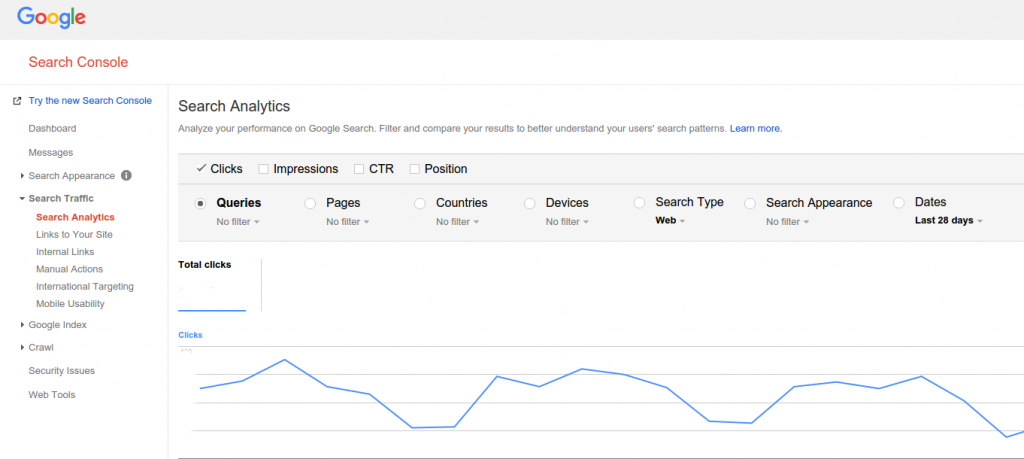Select the Devices radio button
Screen dimensions: 1024x459
(530, 203)
